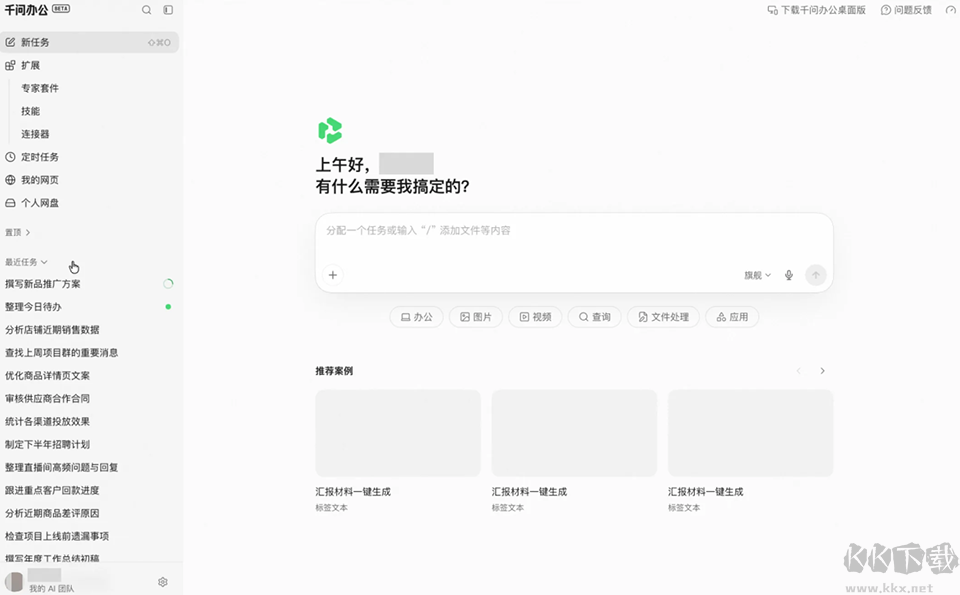Viewport: 960px width, 595px height.
Task: Open task 检查项目上线前遗漏事项
Action: [57, 536]
